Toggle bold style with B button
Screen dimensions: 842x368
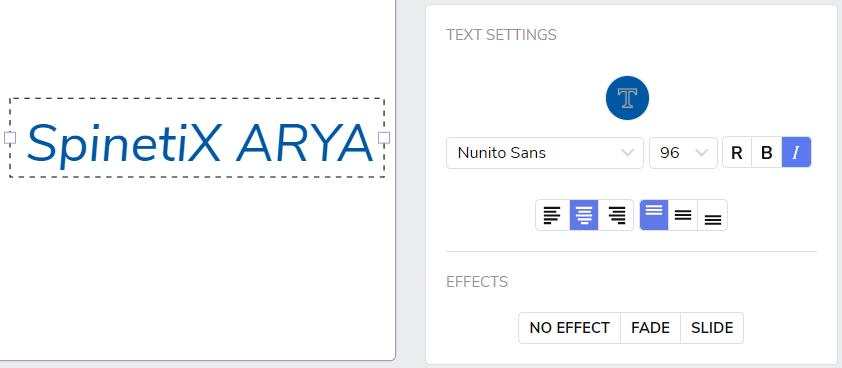[766, 153]
